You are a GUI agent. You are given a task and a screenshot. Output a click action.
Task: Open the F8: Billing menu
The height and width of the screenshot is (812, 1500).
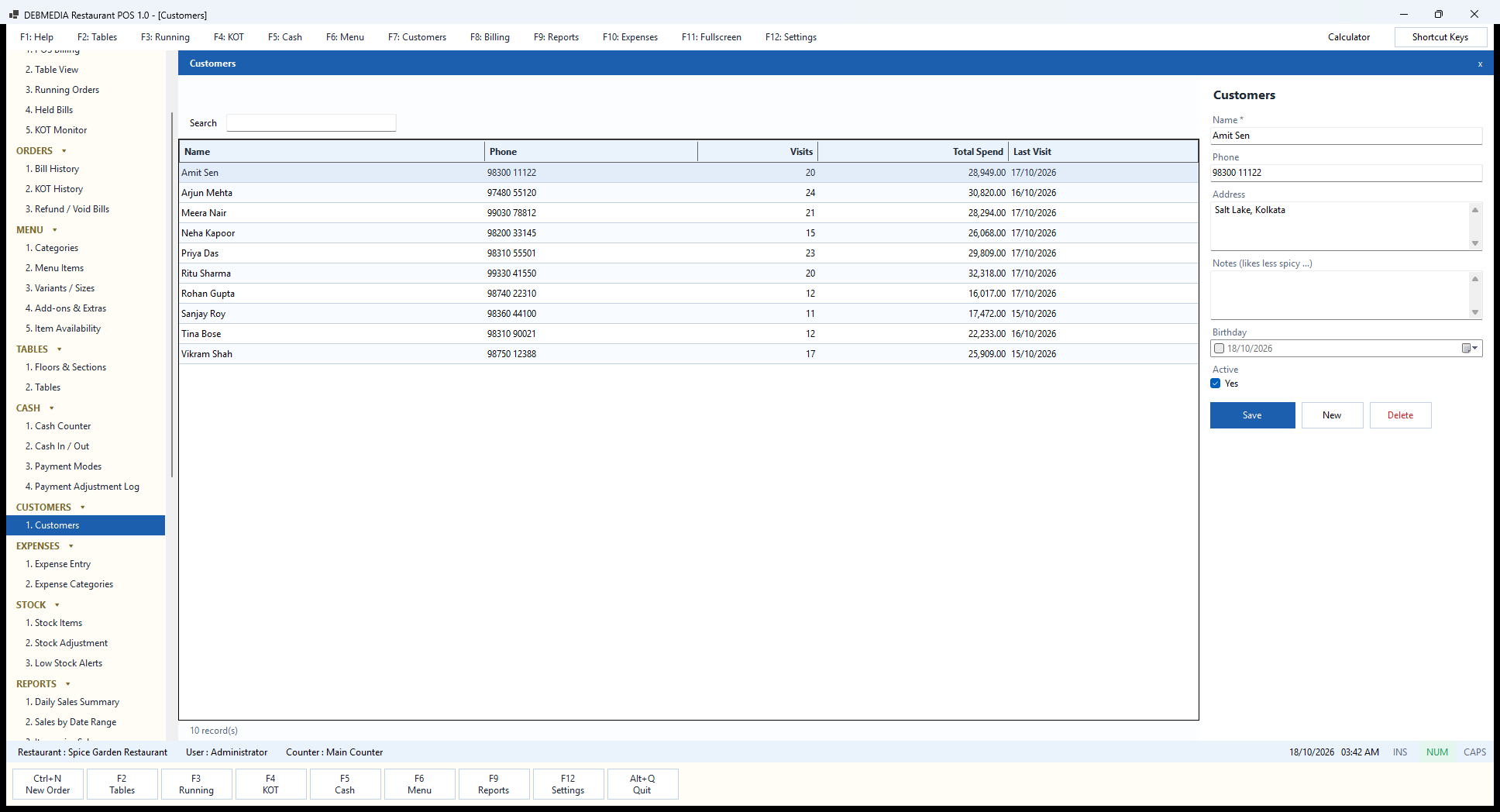click(490, 37)
